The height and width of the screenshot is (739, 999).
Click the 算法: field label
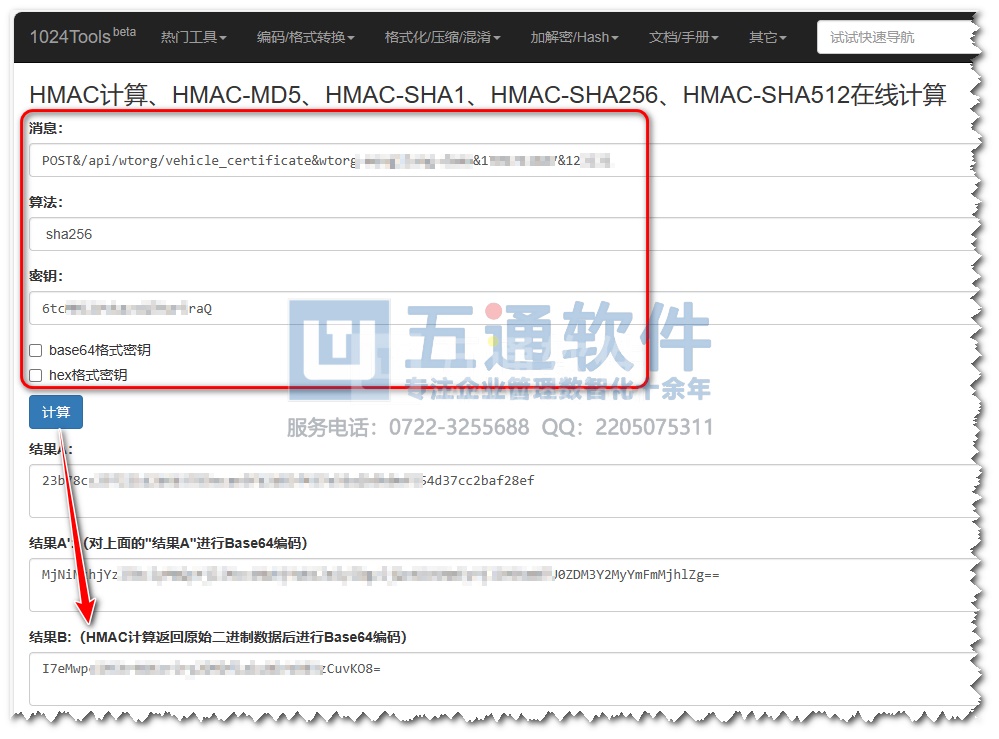pyautogui.click(x=46, y=202)
